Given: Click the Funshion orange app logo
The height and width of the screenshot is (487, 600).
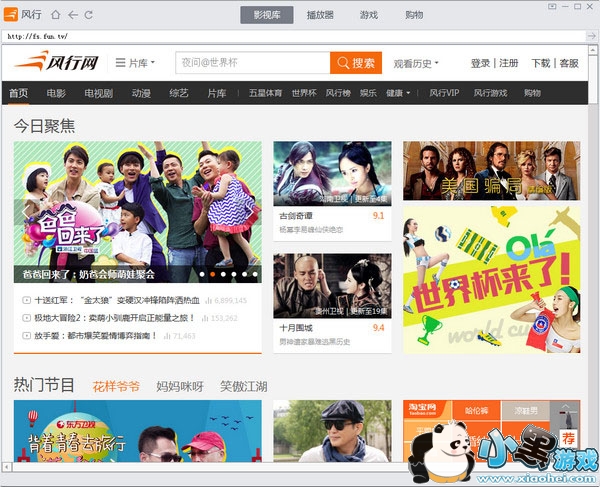Looking at the screenshot, I should pyautogui.click(x=11, y=15).
